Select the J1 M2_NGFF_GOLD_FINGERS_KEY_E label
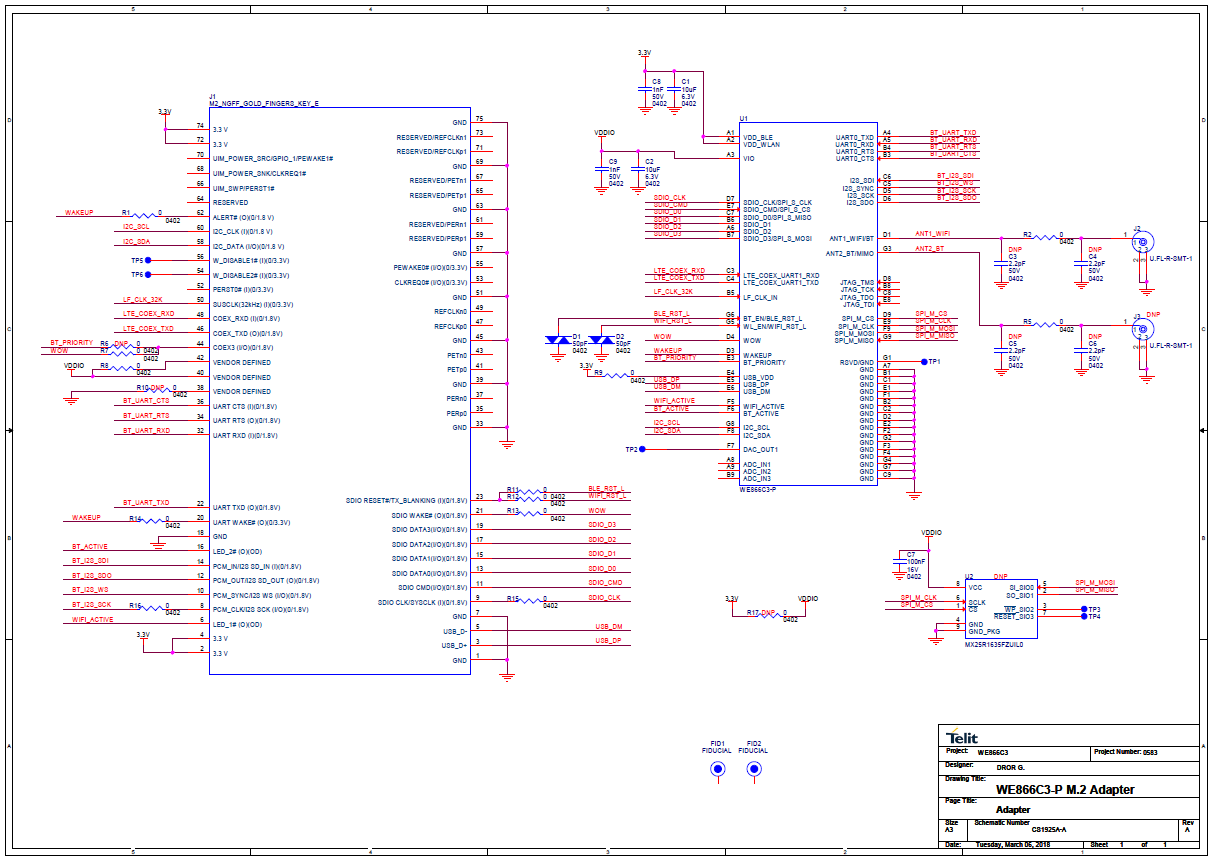 tap(262, 103)
